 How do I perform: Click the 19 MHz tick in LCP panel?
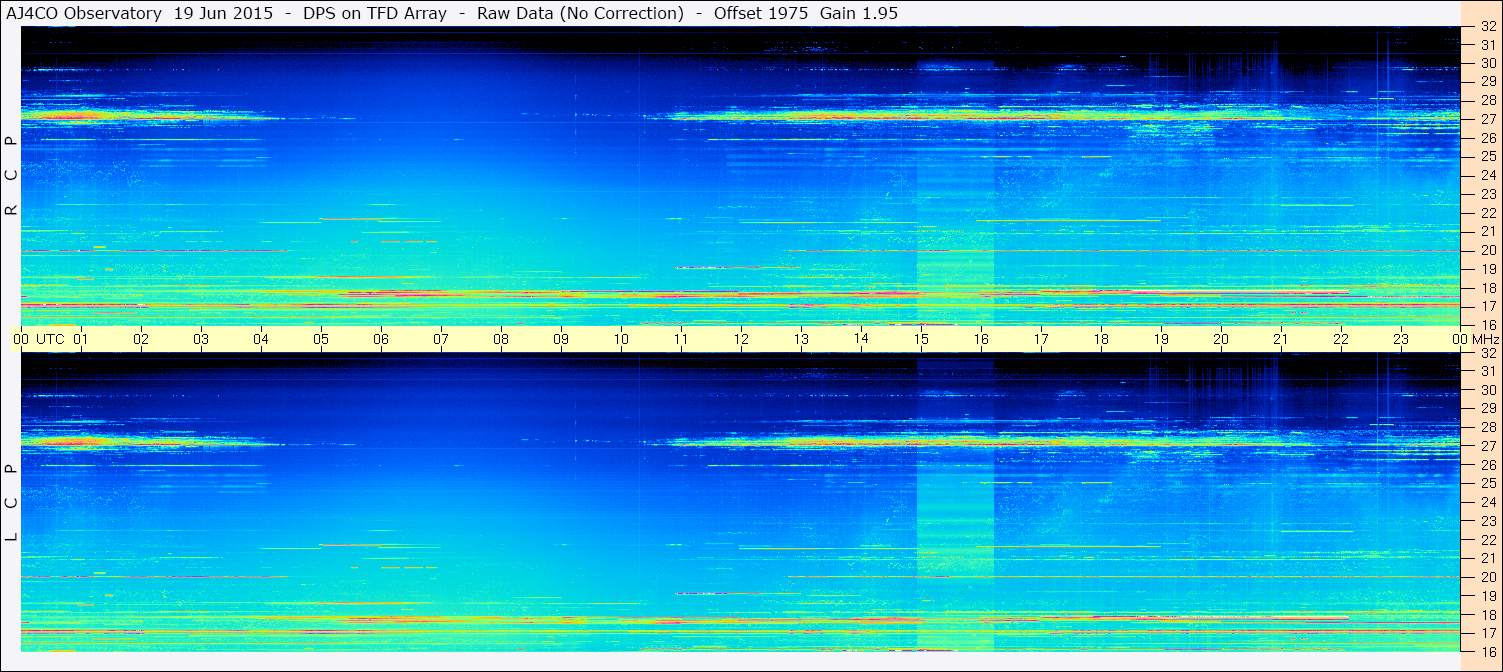point(1488,596)
